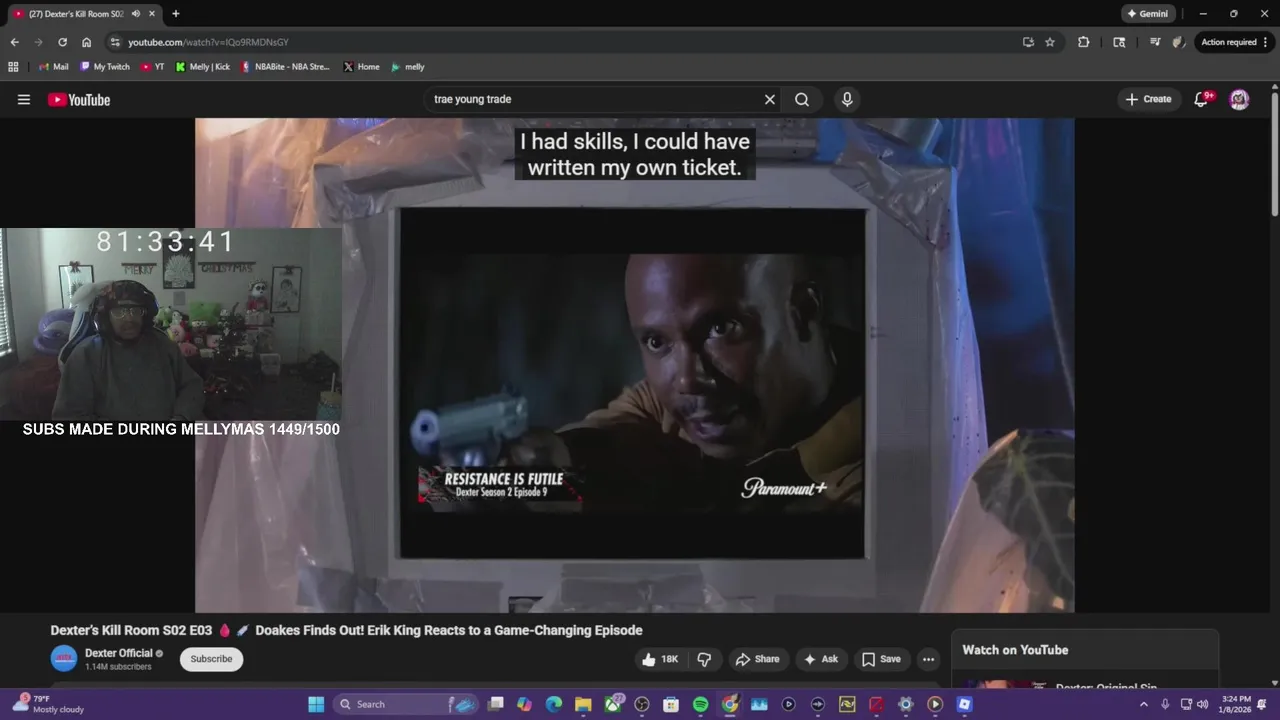Open the YouTube notifications bell
The image size is (1280, 720).
[x=1202, y=99]
